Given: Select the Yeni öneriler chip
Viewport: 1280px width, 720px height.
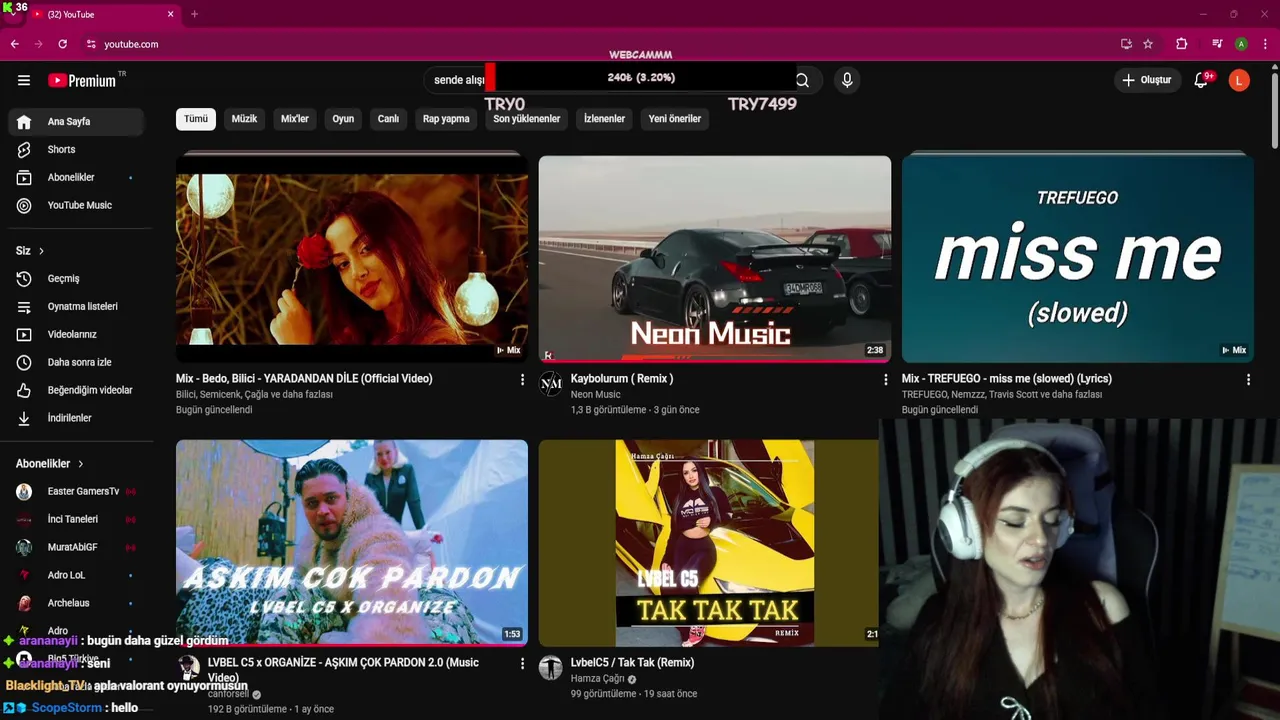Looking at the screenshot, I should tap(675, 118).
